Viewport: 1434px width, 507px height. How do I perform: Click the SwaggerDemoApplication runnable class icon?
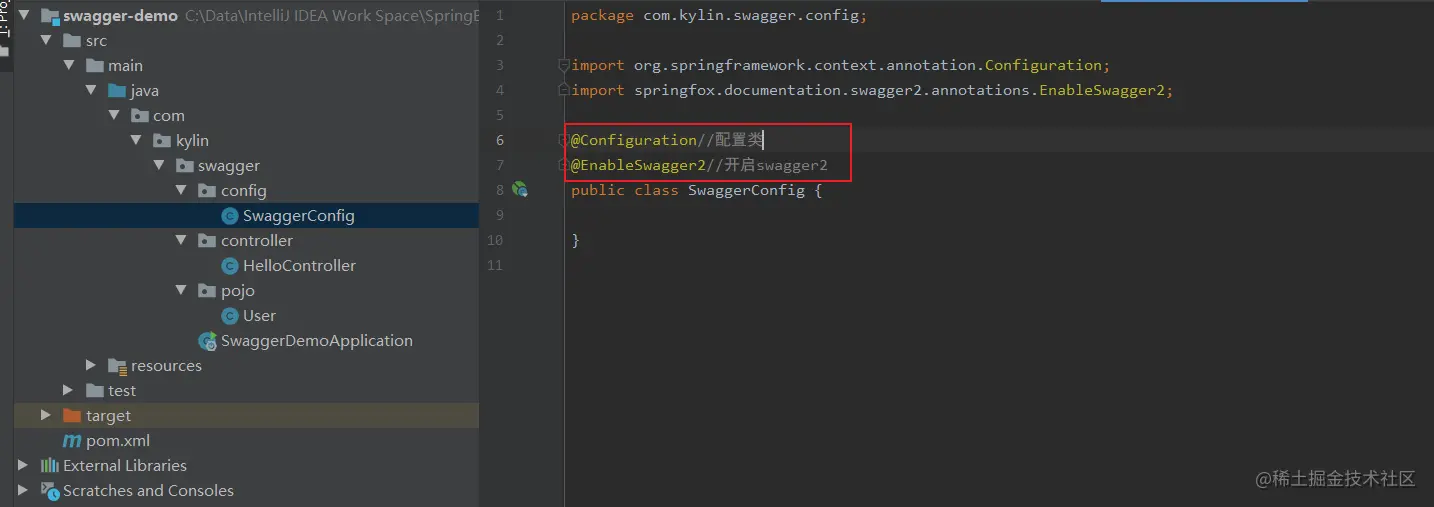click(208, 341)
